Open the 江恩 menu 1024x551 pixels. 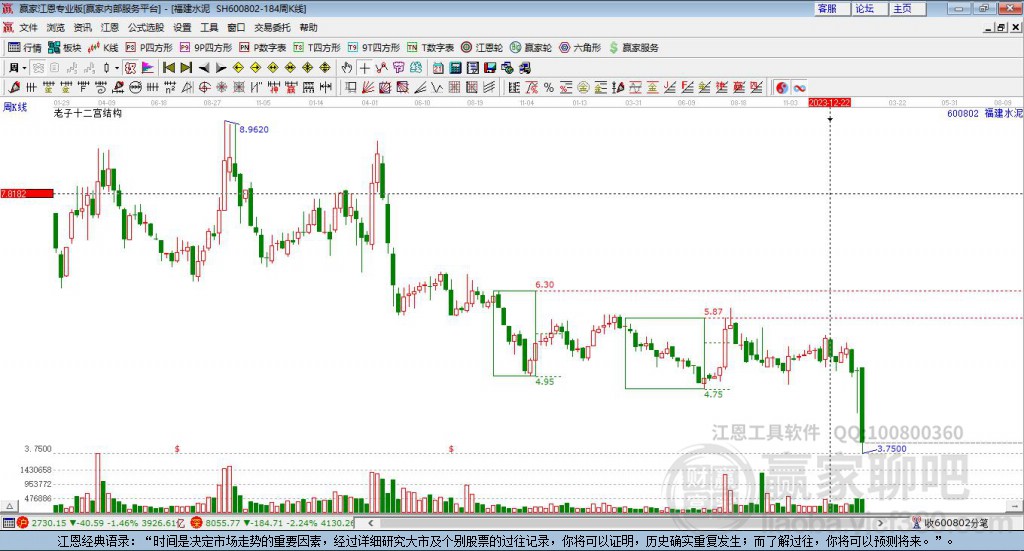110,27
